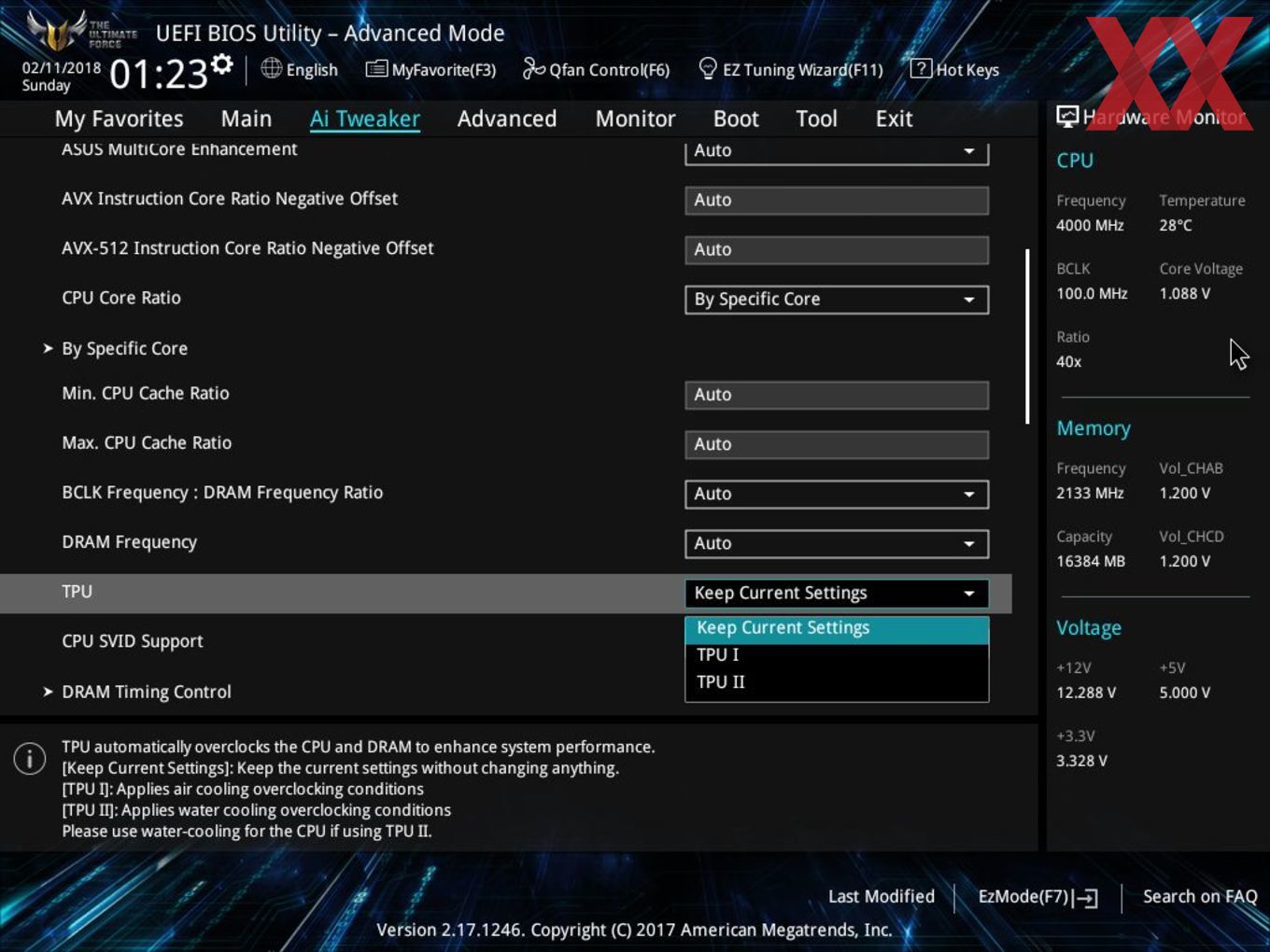
Task: Click the info icon in the help area
Action: (x=30, y=759)
